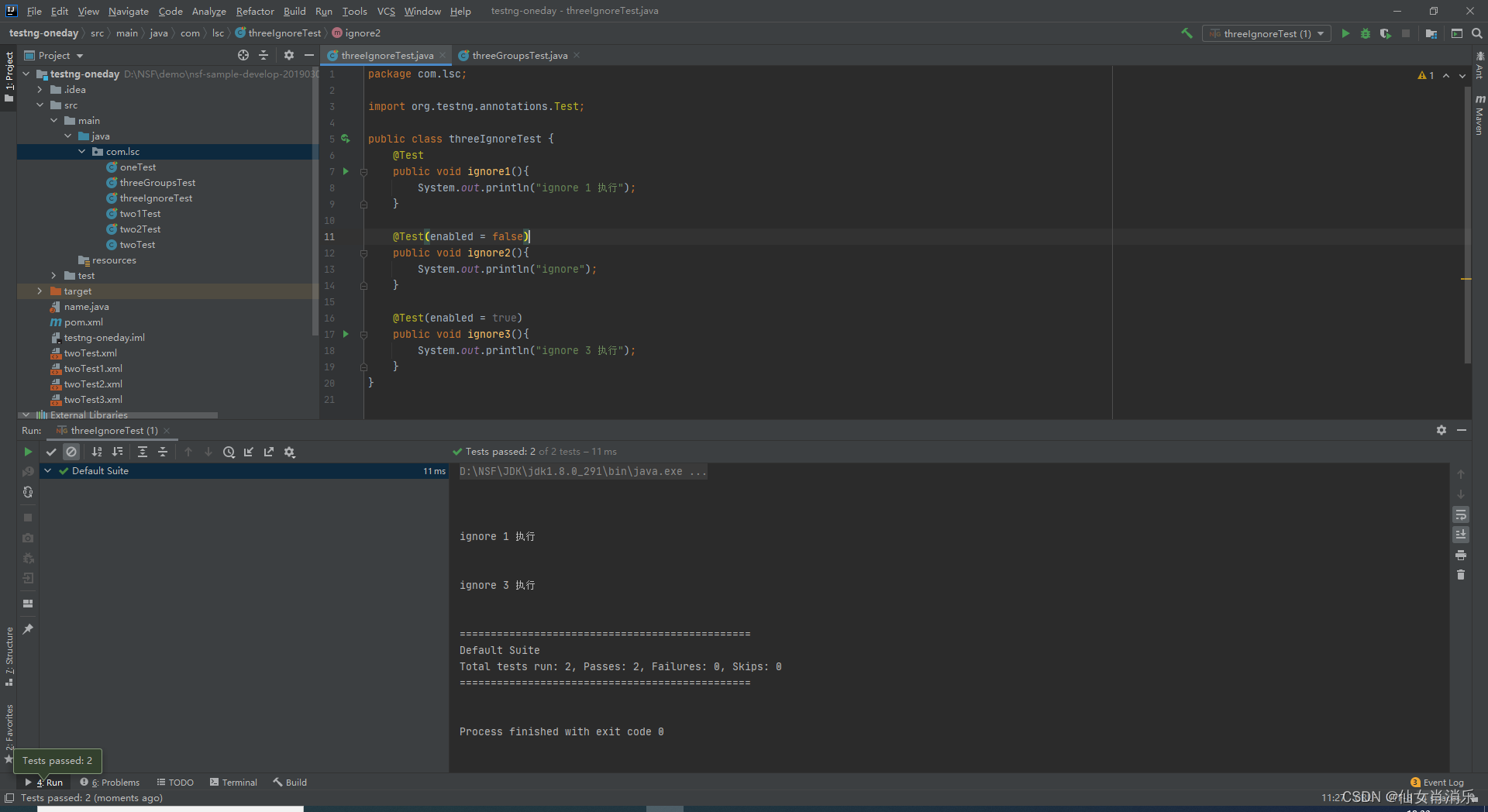This screenshot has height=812, width=1488.
Task: Toggle soft-wrap in the console output
Action: [1460, 514]
